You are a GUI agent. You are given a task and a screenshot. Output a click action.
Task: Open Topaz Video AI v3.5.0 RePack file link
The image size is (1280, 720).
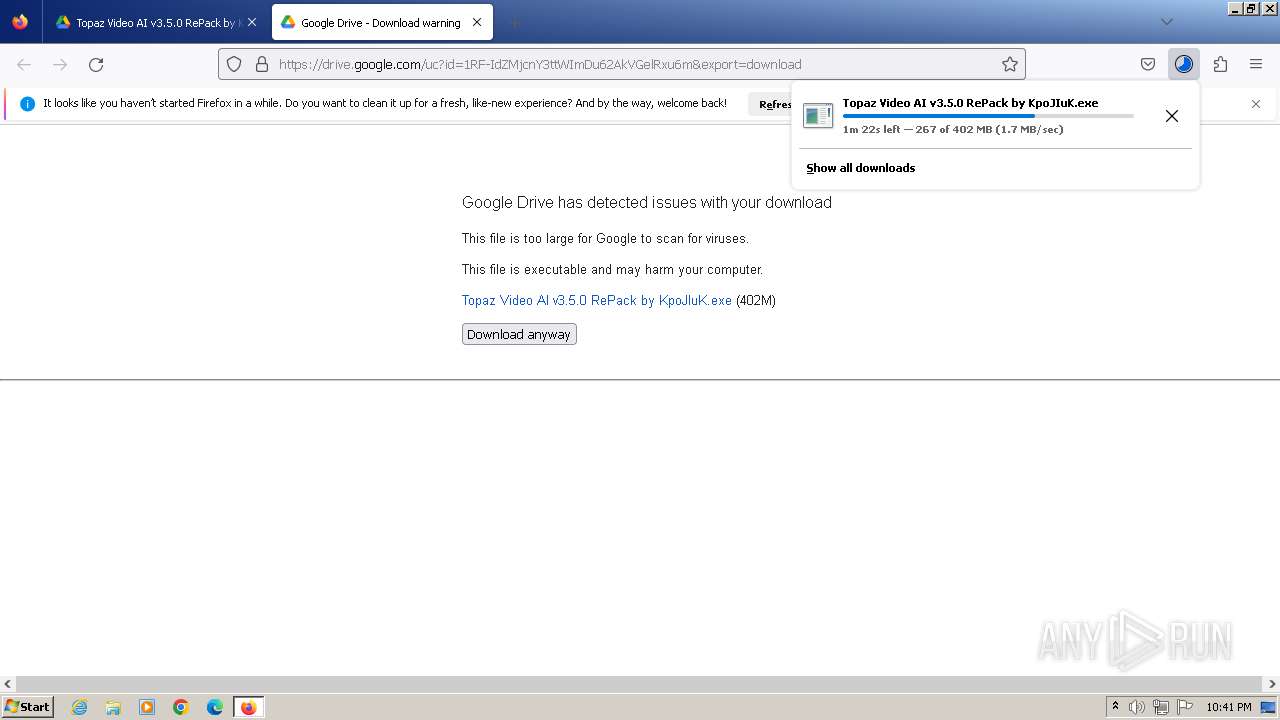pyautogui.click(x=597, y=300)
